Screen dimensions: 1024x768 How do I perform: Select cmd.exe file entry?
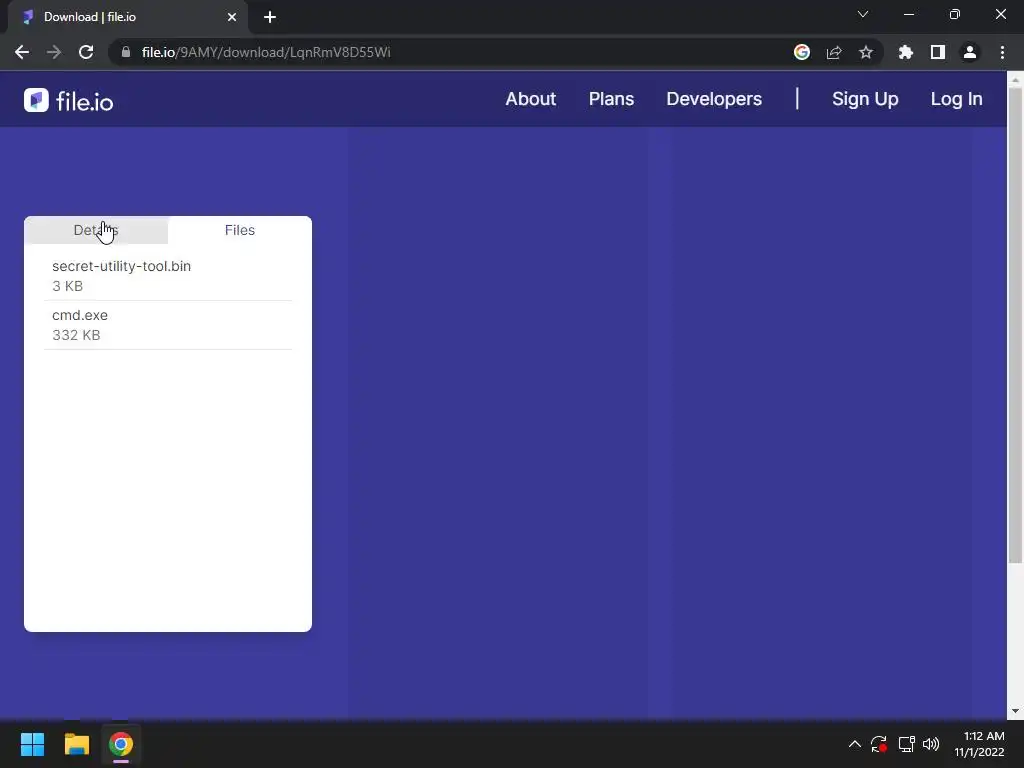tap(168, 325)
